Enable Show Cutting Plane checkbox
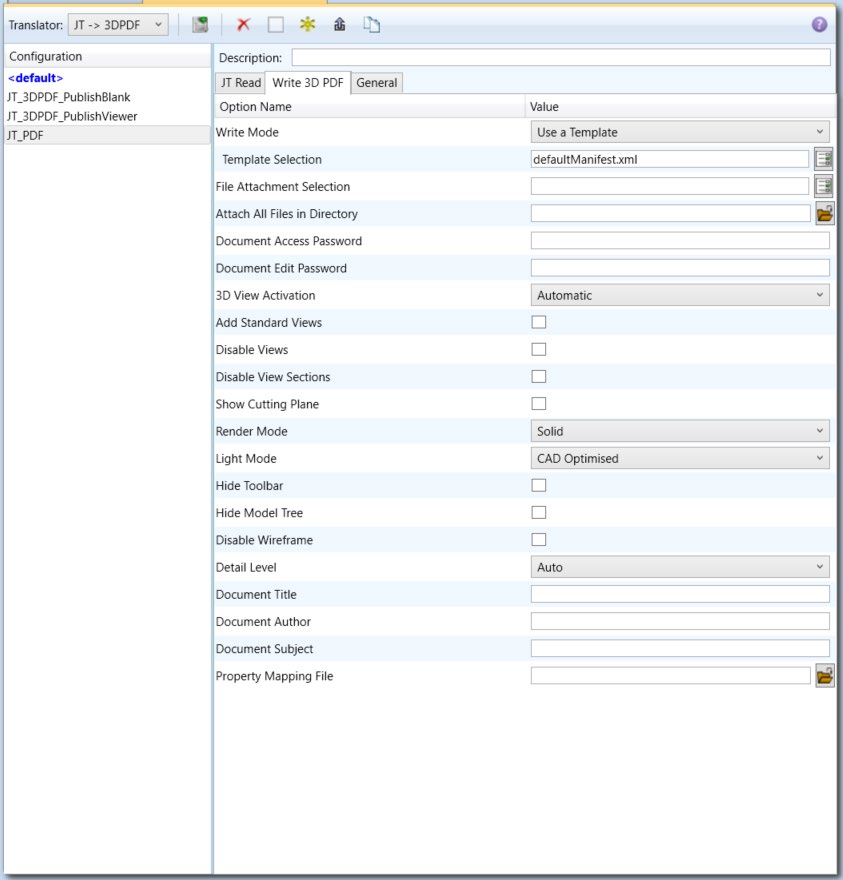The height and width of the screenshot is (880, 843). tap(539, 404)
